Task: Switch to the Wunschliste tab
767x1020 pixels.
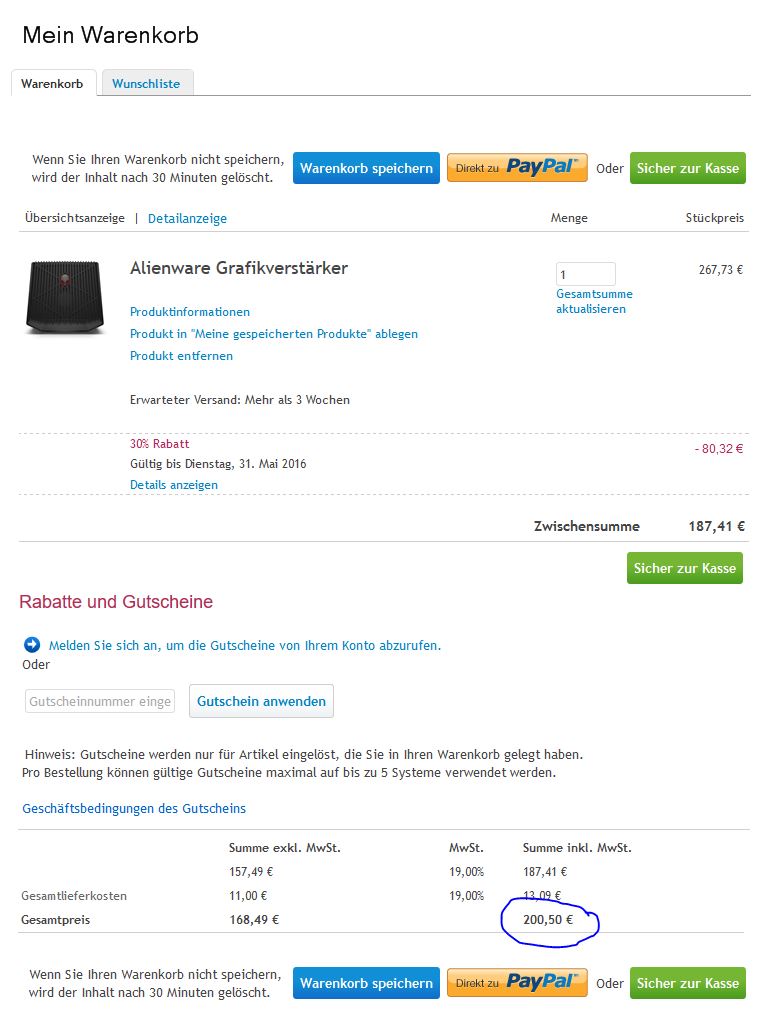Action: [146, 83]
